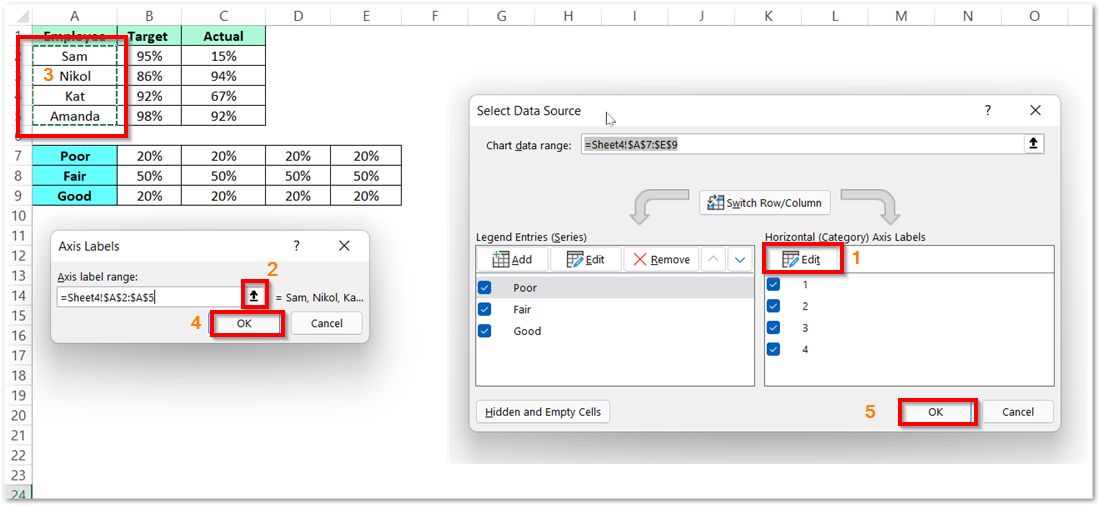Open Hidden and Empty Cells settings
Screen dimensions: 1100x506
pos(544,412)
